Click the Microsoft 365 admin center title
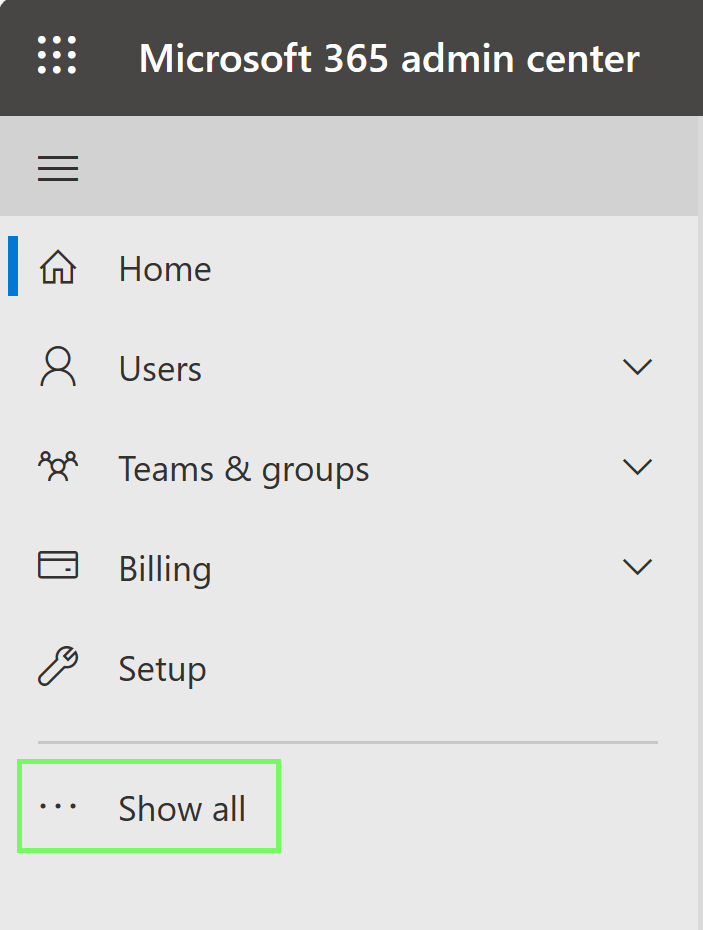Viewport: 703px width, 930px height. click(389, 58)
